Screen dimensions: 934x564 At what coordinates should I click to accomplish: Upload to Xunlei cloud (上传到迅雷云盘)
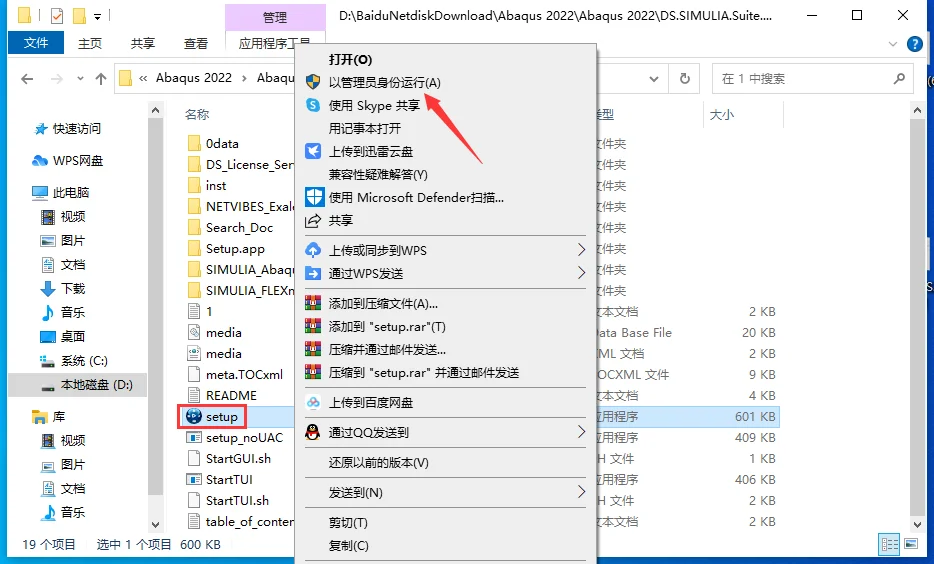371,151
